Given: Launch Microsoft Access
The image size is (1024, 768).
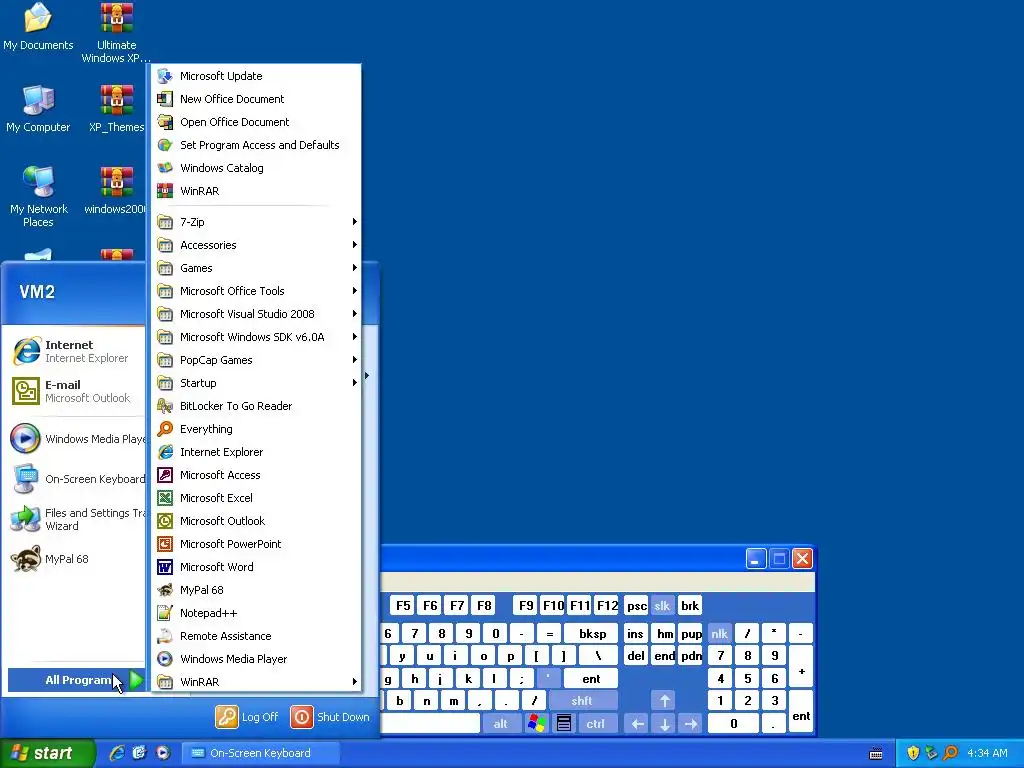Looking at the screenshot, I should (x=256, y=475).
